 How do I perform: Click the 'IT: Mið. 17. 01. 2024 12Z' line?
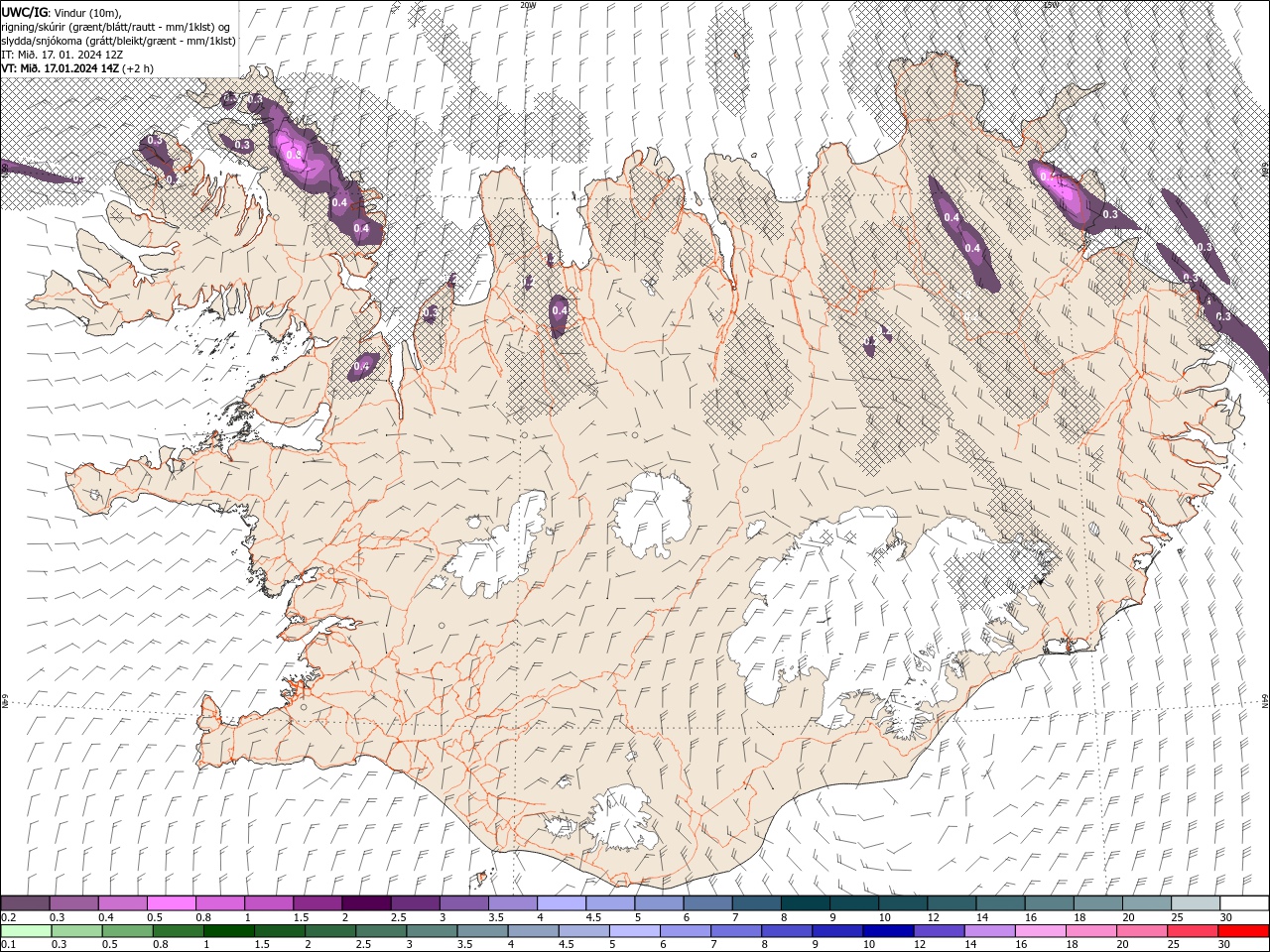click(64, 55)
